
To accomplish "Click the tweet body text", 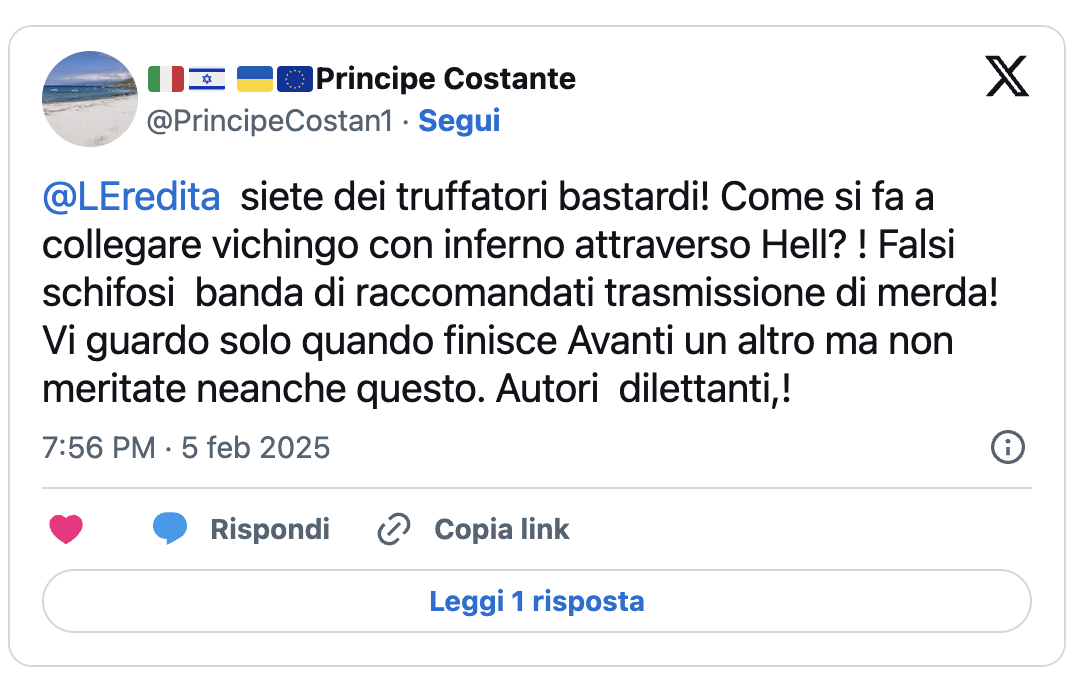I will pyautogui.click(x=520, y=293).
